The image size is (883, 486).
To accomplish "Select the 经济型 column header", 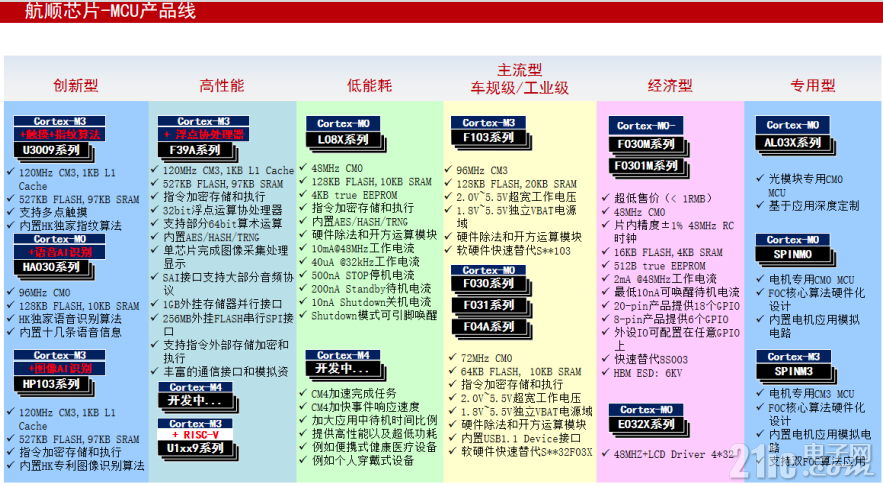I will pos(670,86).
